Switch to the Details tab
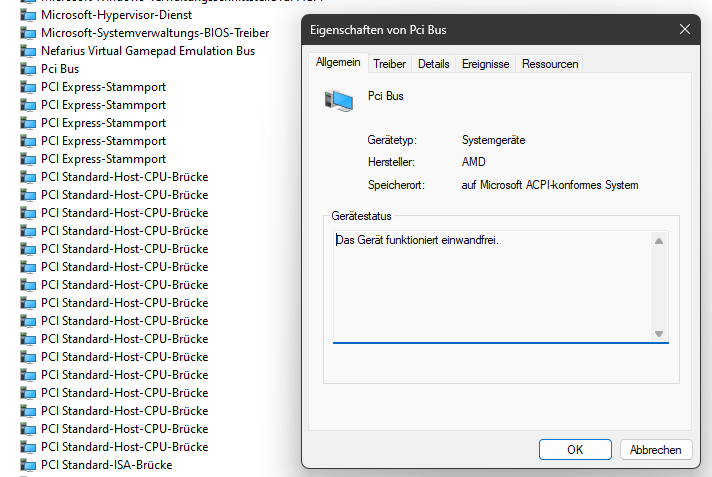Image resolution: width=712 pixels, height=477 pixels. (433, 64)
